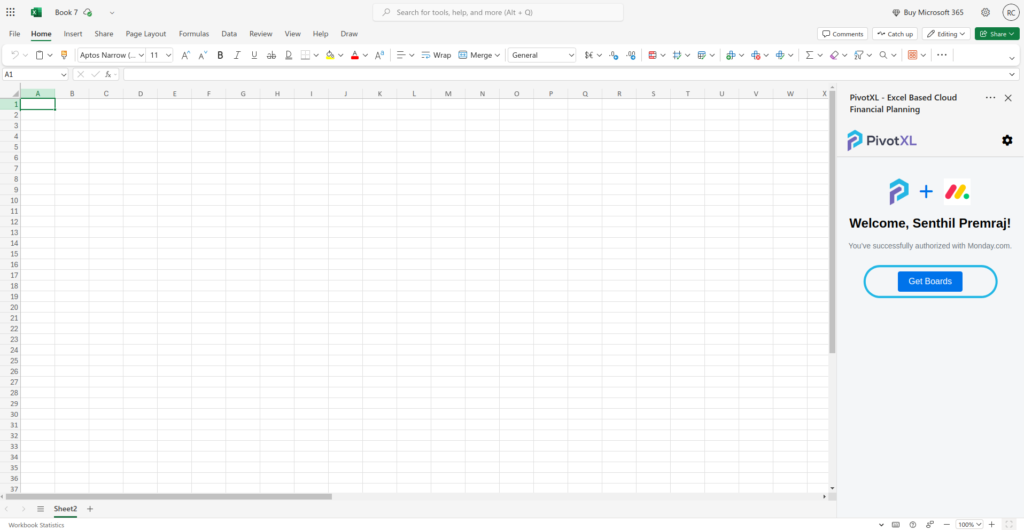Open the font color dropdown arrow
Screen dimensions: 1024x530
pos(366,55)
